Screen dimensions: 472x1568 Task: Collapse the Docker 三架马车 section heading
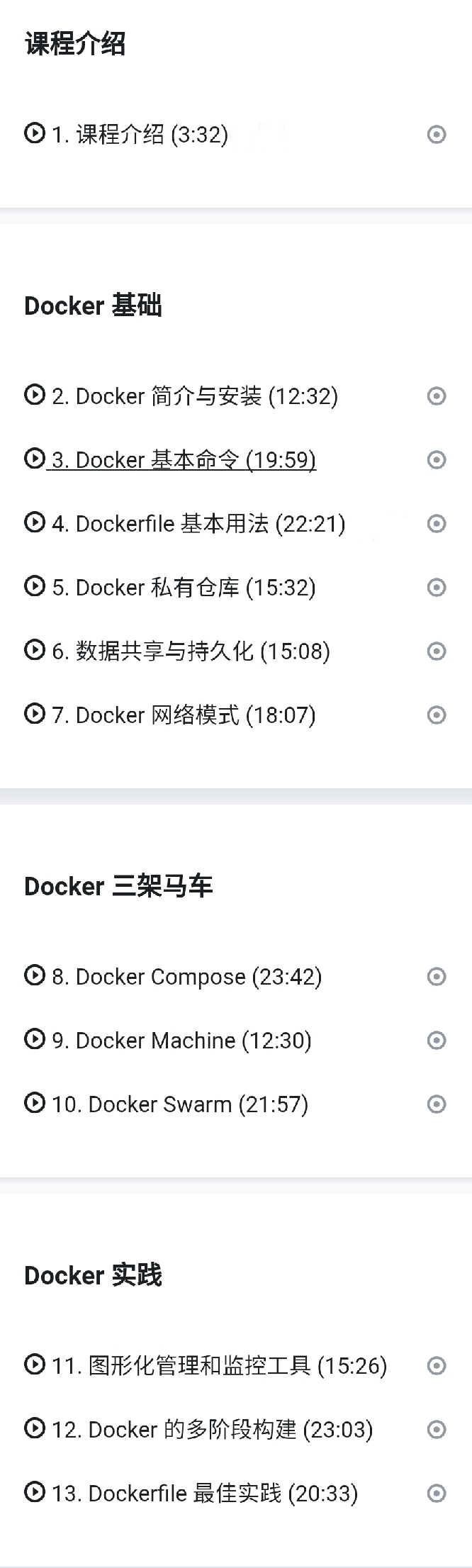click(x=118, y=886)
